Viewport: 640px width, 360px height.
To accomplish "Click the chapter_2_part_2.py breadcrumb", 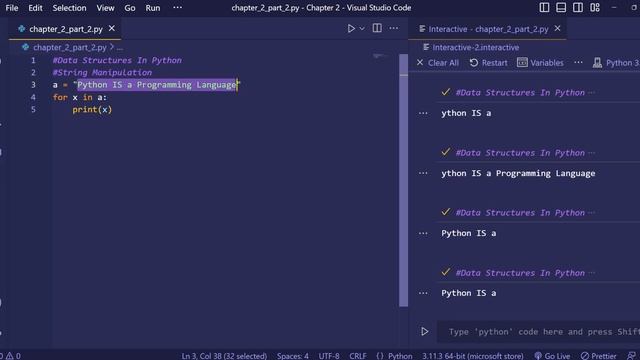I will pyautogui.click(x=70, y=47).
